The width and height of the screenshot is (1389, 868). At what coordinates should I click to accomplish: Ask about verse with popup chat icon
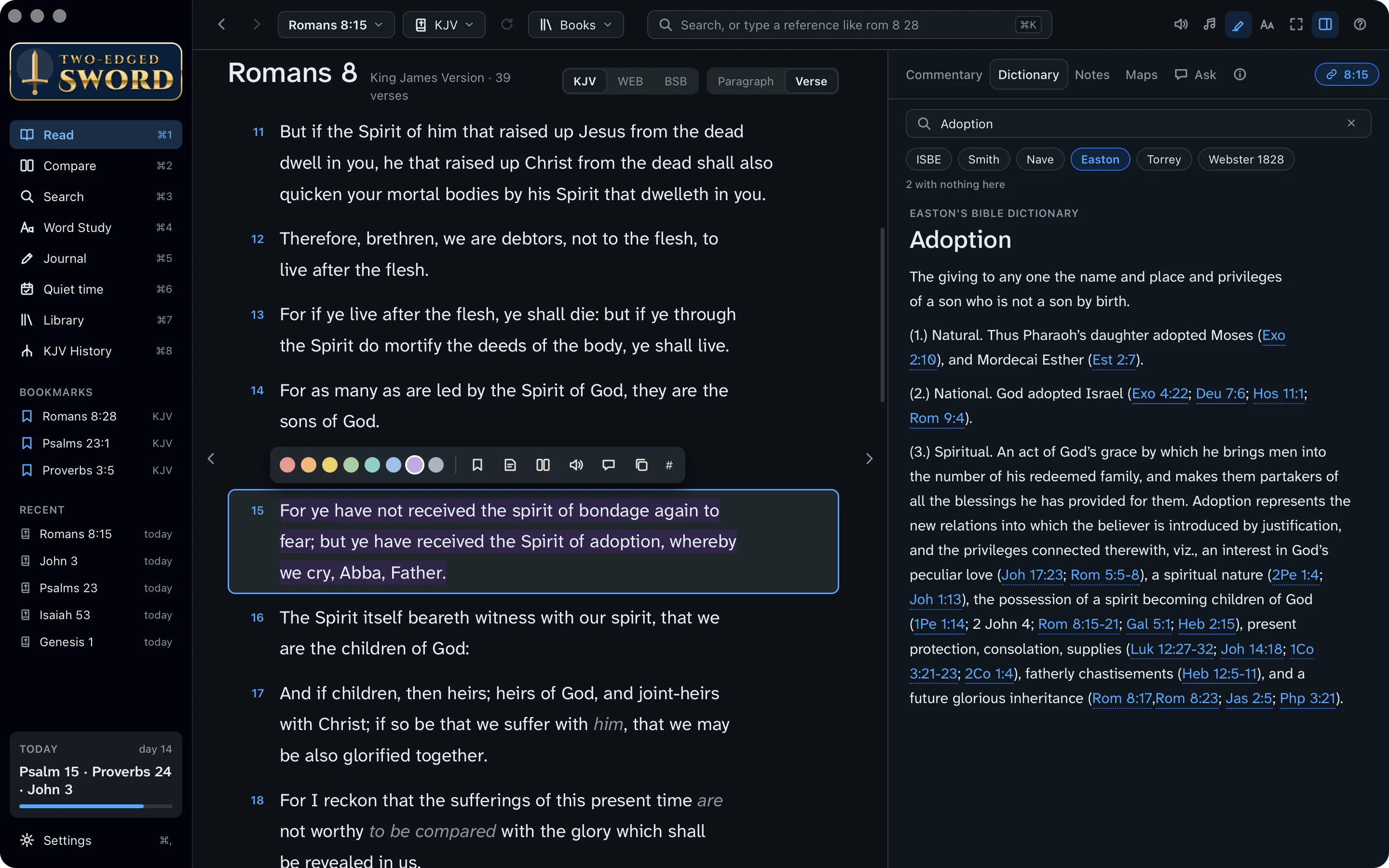608,465
